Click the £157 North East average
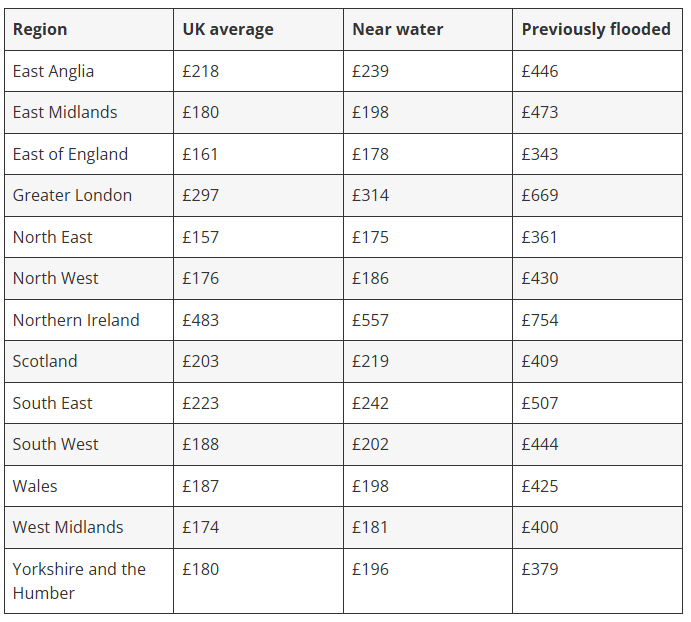The height and width of the screenshot is (622, 691). click(x=200, y=237)
